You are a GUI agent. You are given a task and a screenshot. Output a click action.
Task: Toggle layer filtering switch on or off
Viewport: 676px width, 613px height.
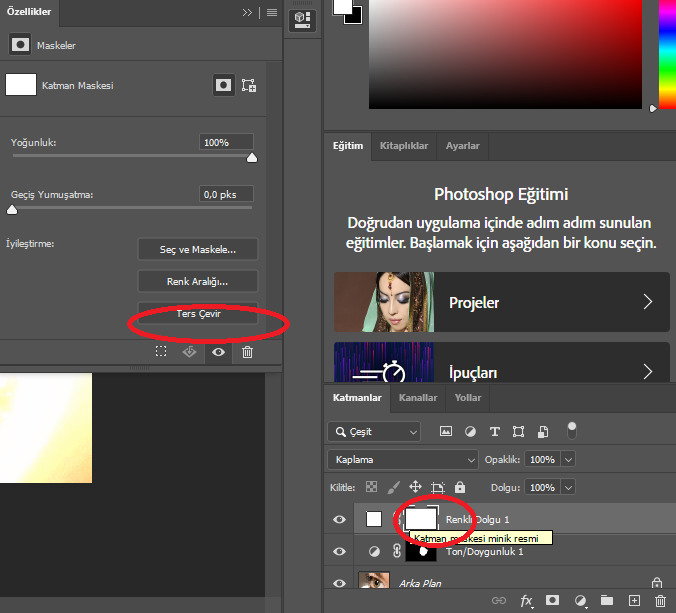point(572,431)
